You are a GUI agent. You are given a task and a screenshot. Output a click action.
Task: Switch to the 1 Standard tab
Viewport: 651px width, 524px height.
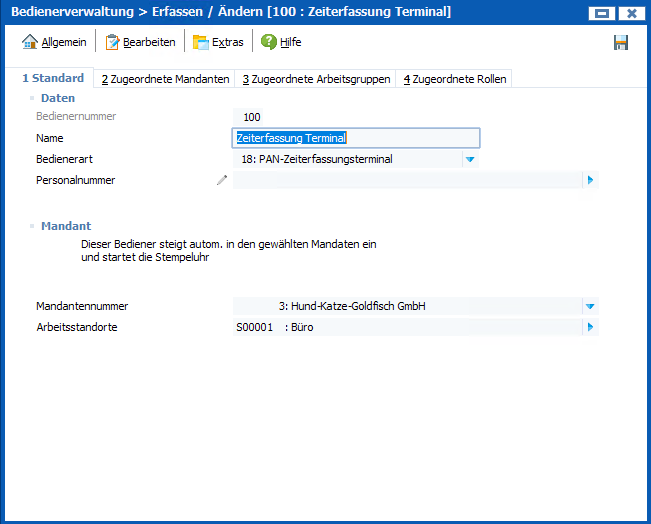tap(52, 78)
